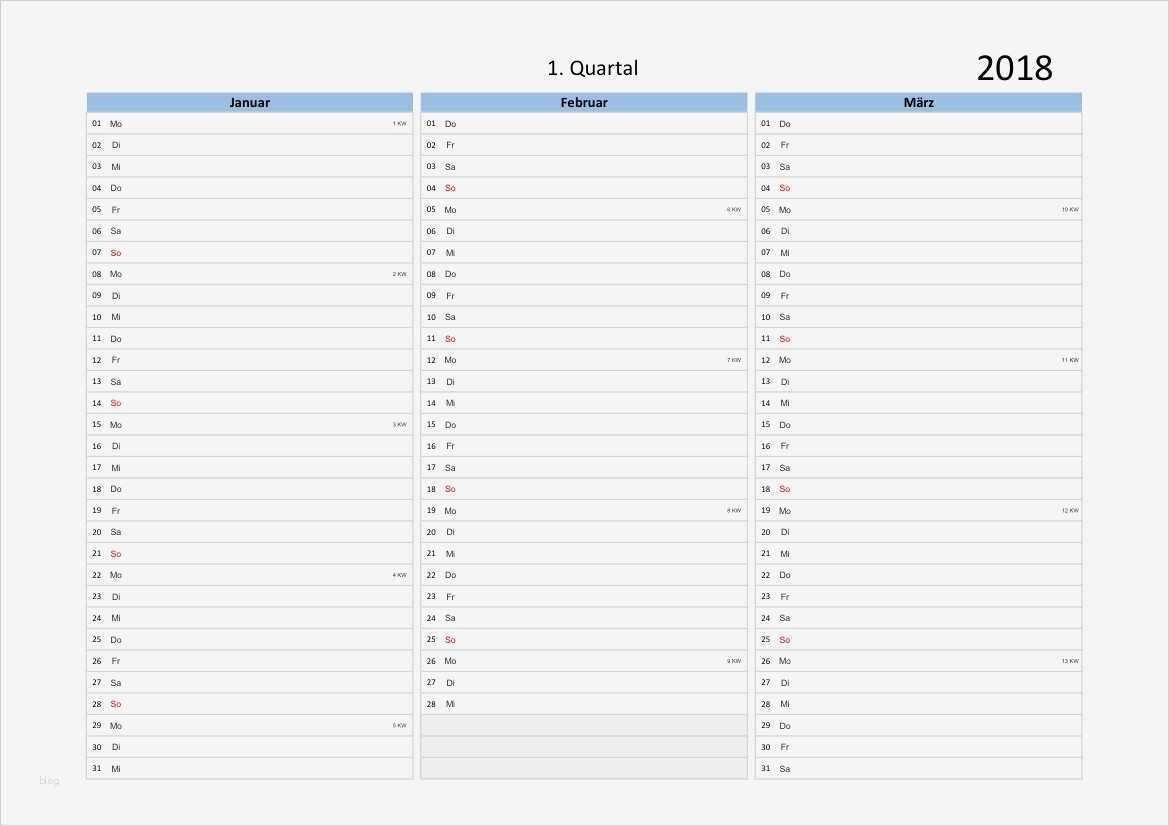Click the 28 Mi row in Februar
The width and height of the screenshot is (1169, 826).
pos(583,704)
